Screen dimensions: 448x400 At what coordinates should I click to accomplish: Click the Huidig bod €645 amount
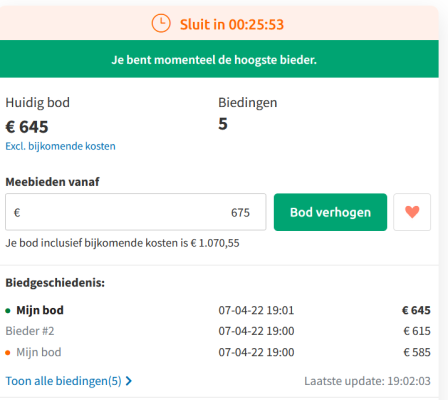(x=27, y=127)
